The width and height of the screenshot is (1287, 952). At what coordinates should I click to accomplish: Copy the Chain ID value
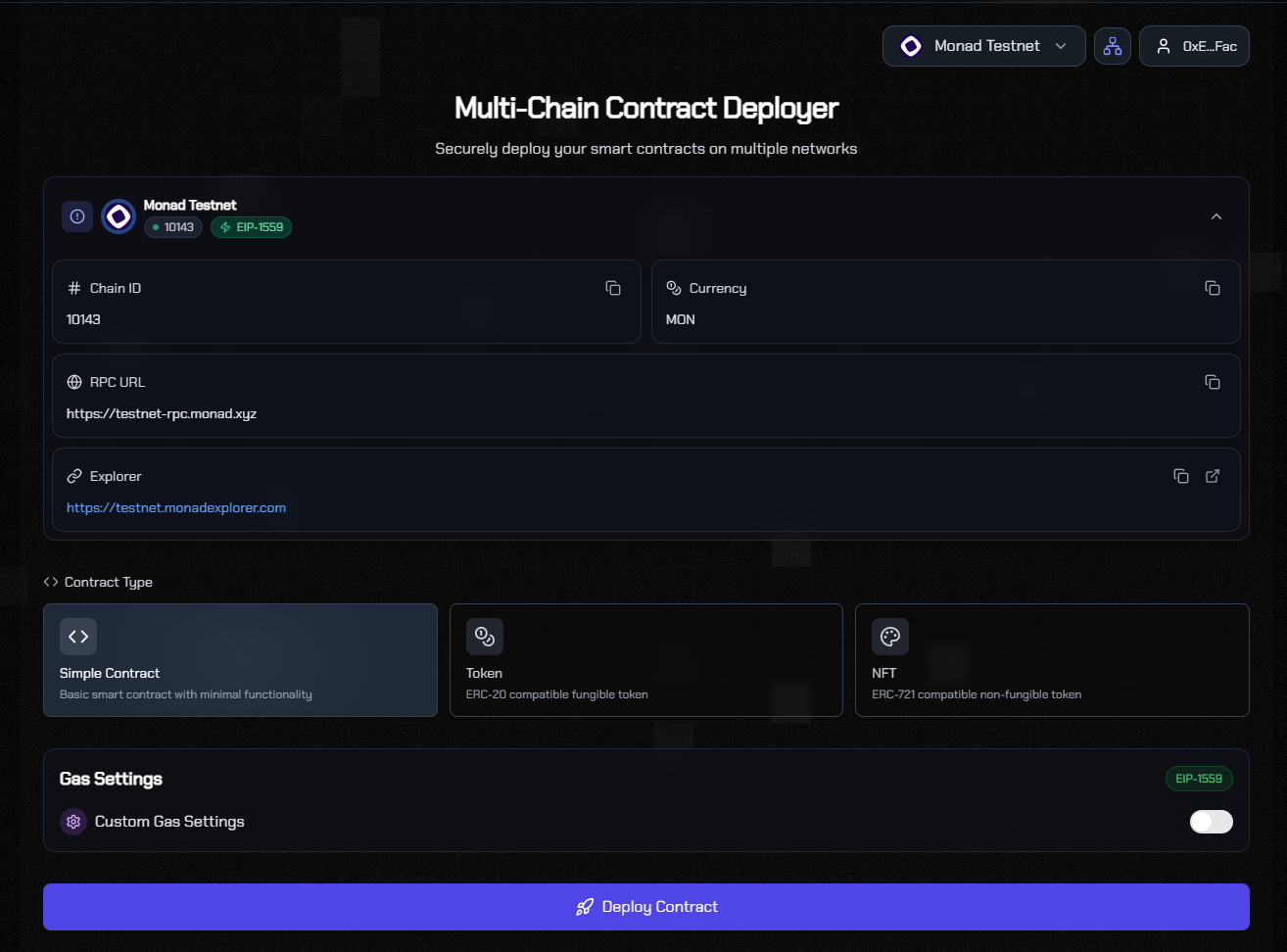click(613, 288)
